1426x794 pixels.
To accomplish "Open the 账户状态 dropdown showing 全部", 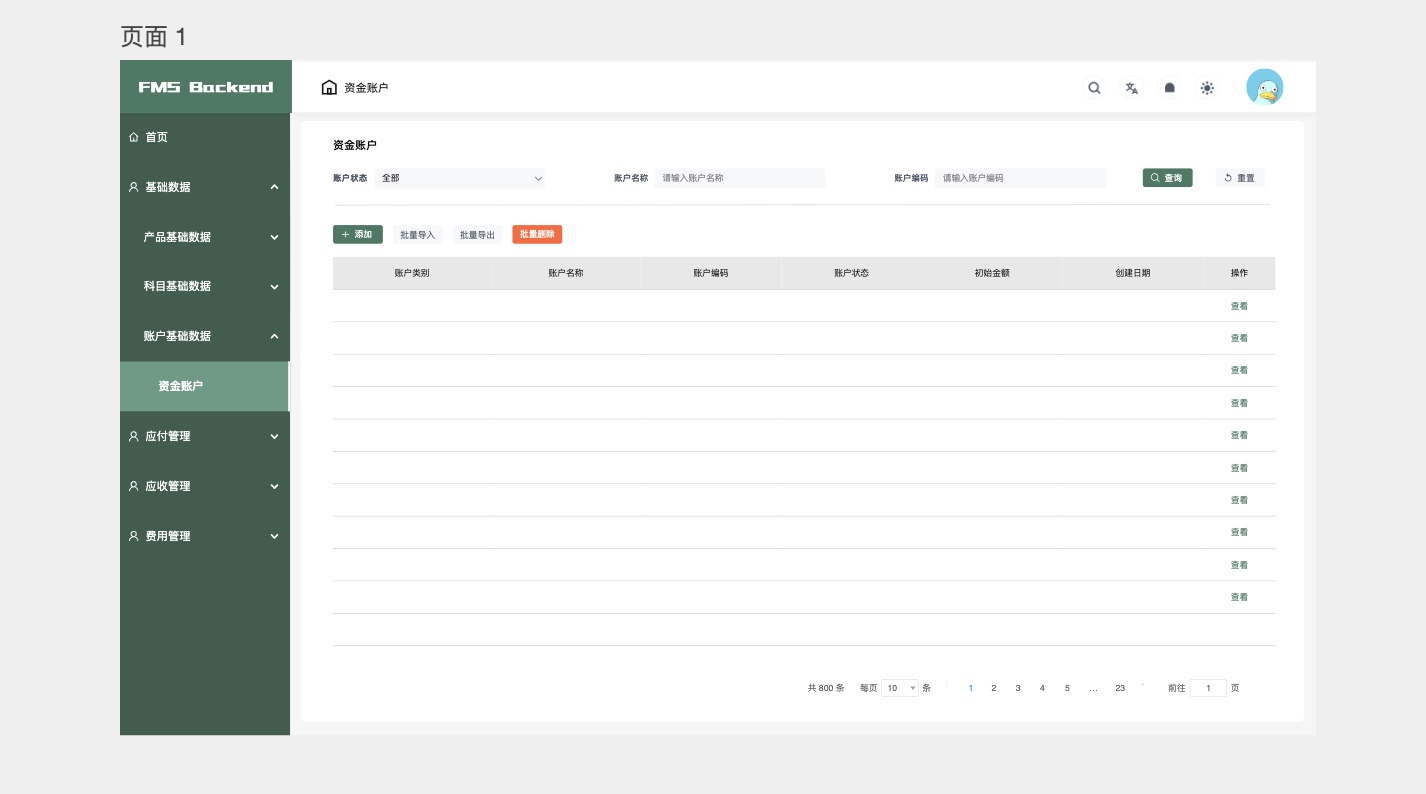I will coord(460,178).
